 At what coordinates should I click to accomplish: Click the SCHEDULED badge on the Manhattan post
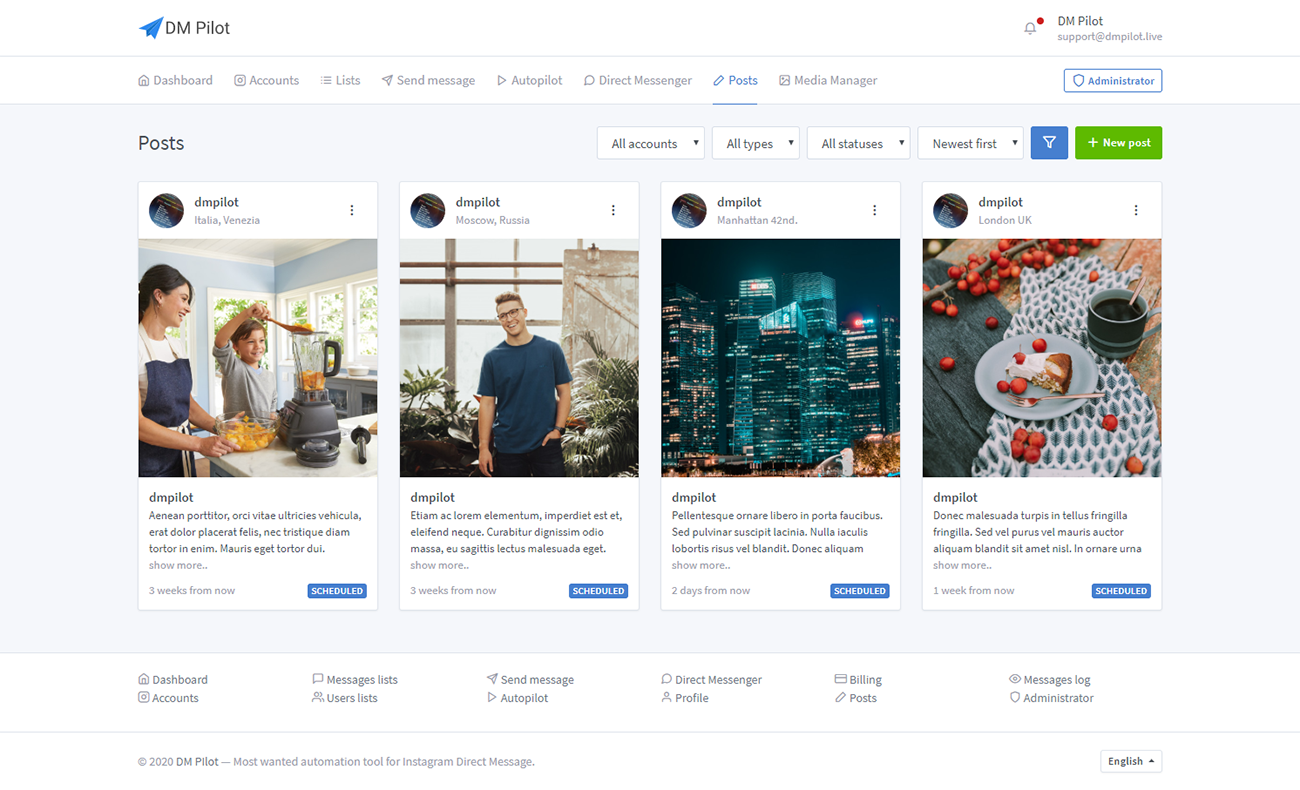[x=860, y=591]
